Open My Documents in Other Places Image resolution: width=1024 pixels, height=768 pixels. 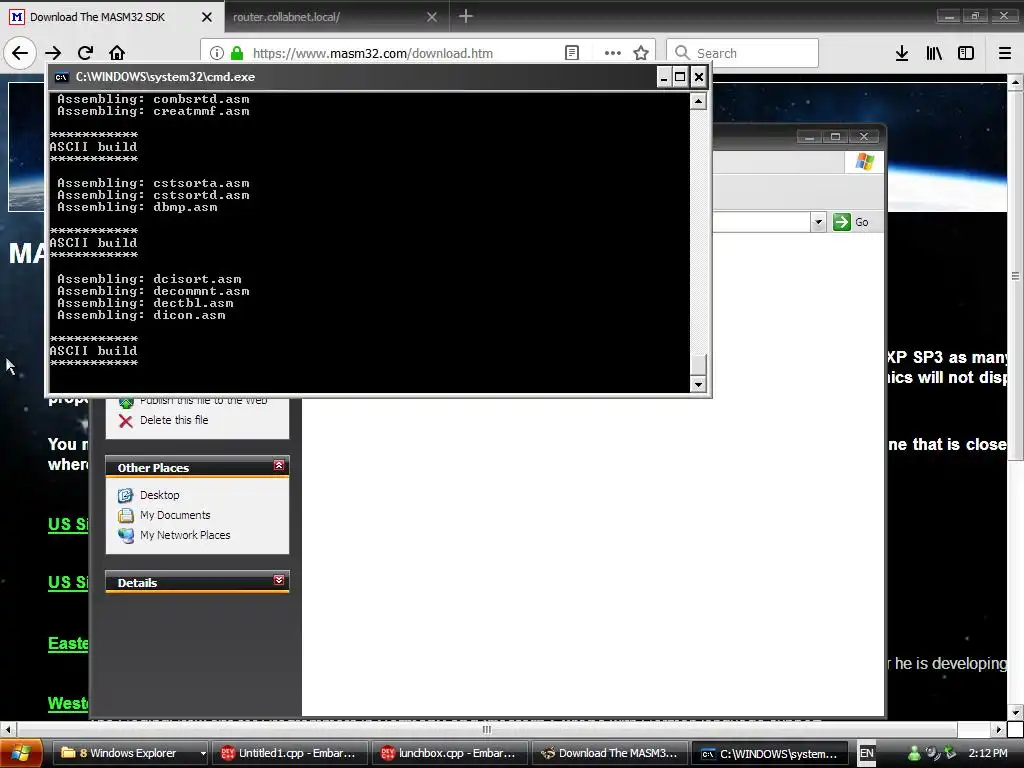(175, 515)
